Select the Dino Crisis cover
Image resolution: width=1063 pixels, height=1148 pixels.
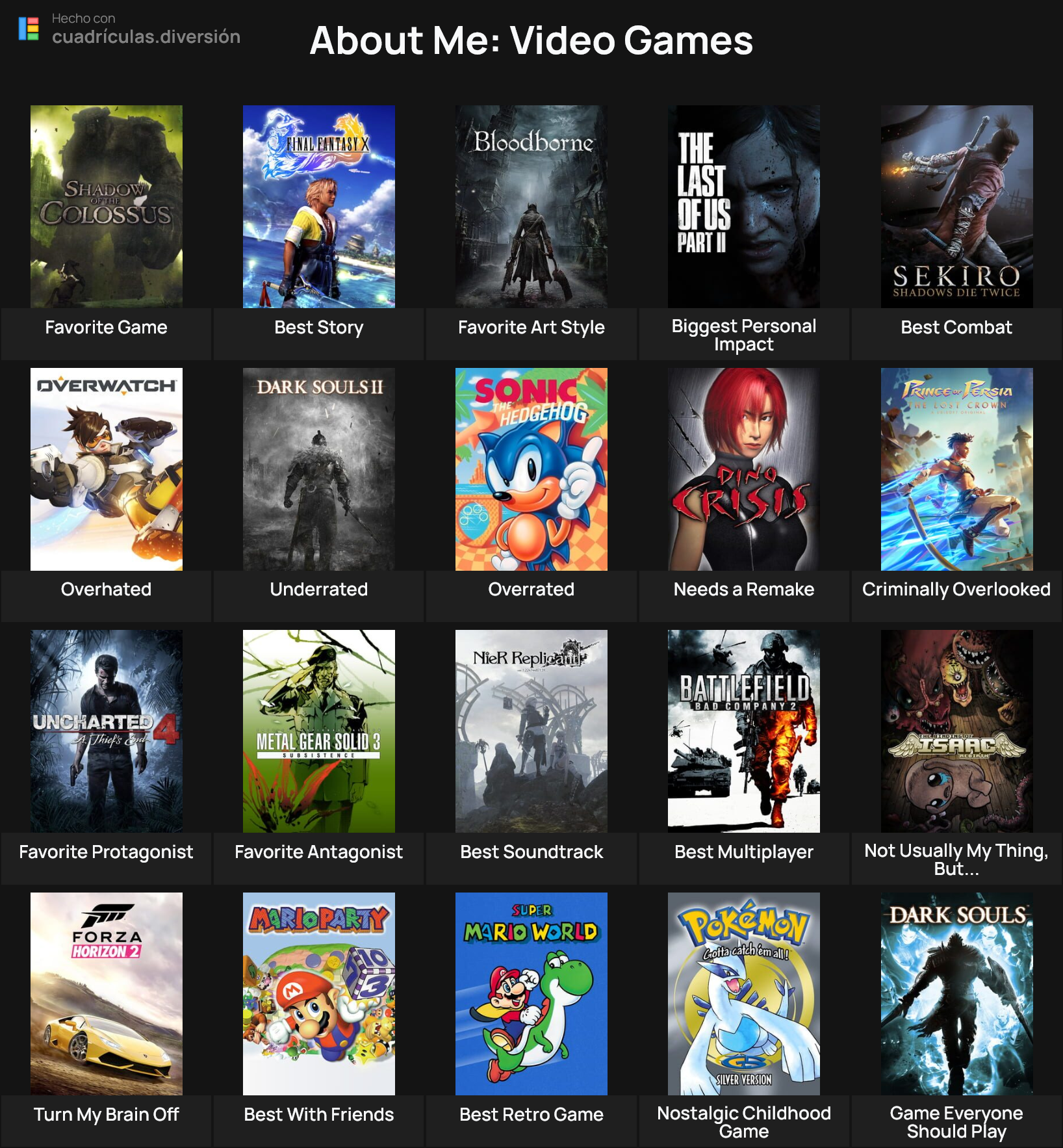click(744, 469)
